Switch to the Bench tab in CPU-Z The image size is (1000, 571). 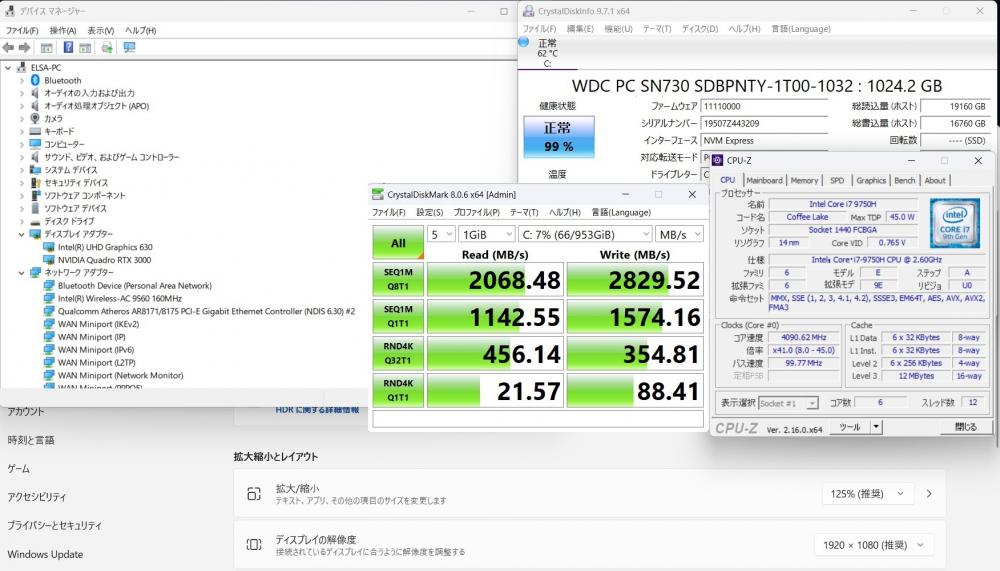click(904, 181)
